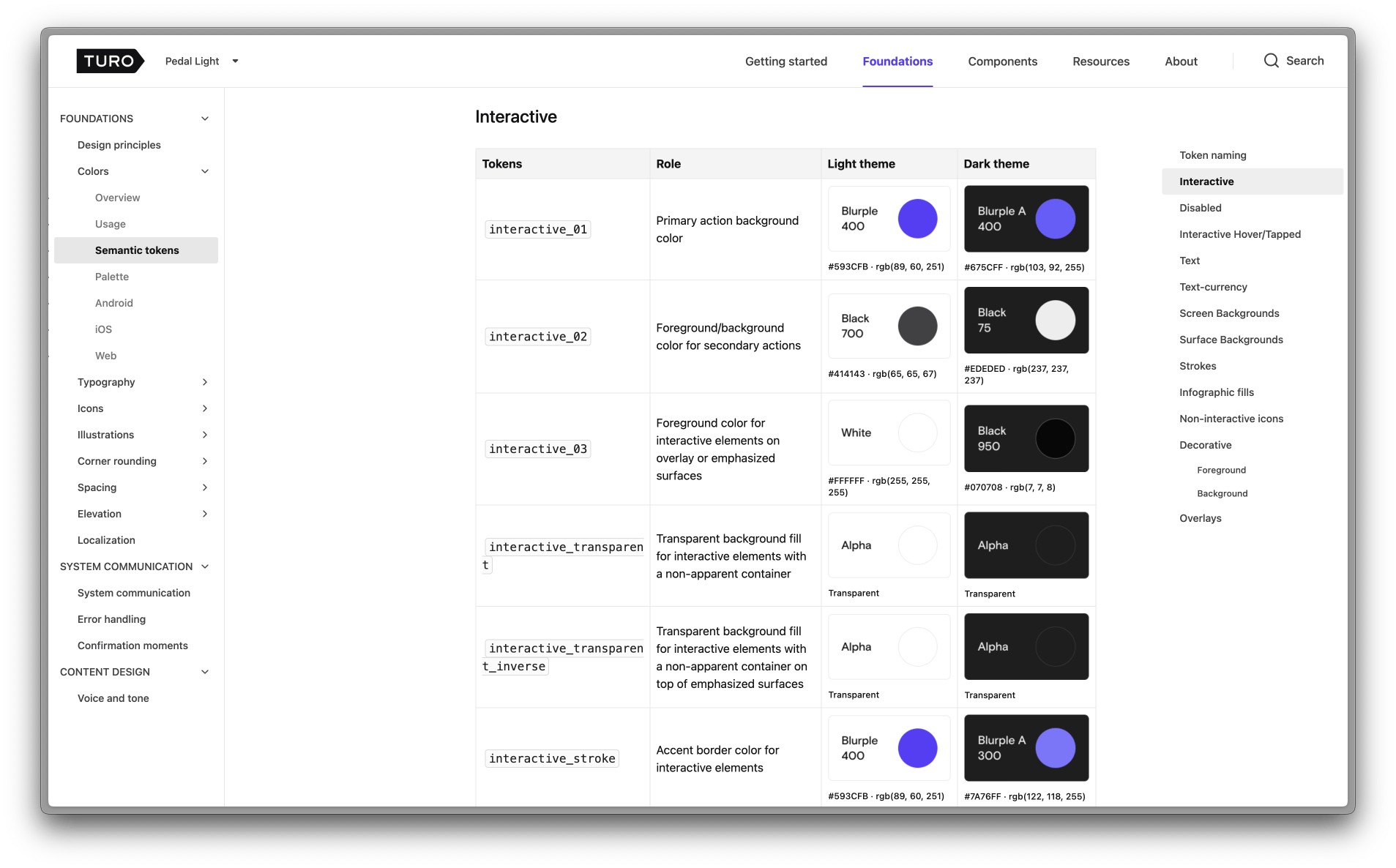1396x868 pixels.
Task: Open the Resources tab
Action: 1101,61
